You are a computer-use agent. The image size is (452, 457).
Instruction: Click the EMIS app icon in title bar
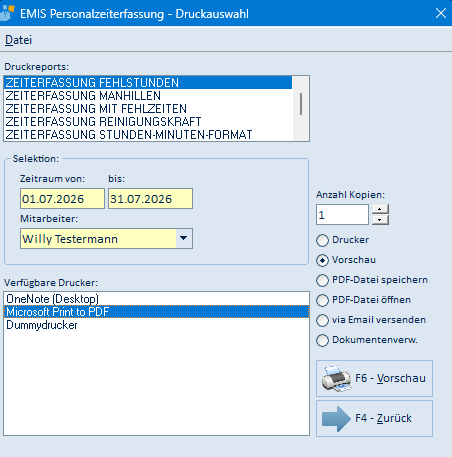[x=7, y=13]
